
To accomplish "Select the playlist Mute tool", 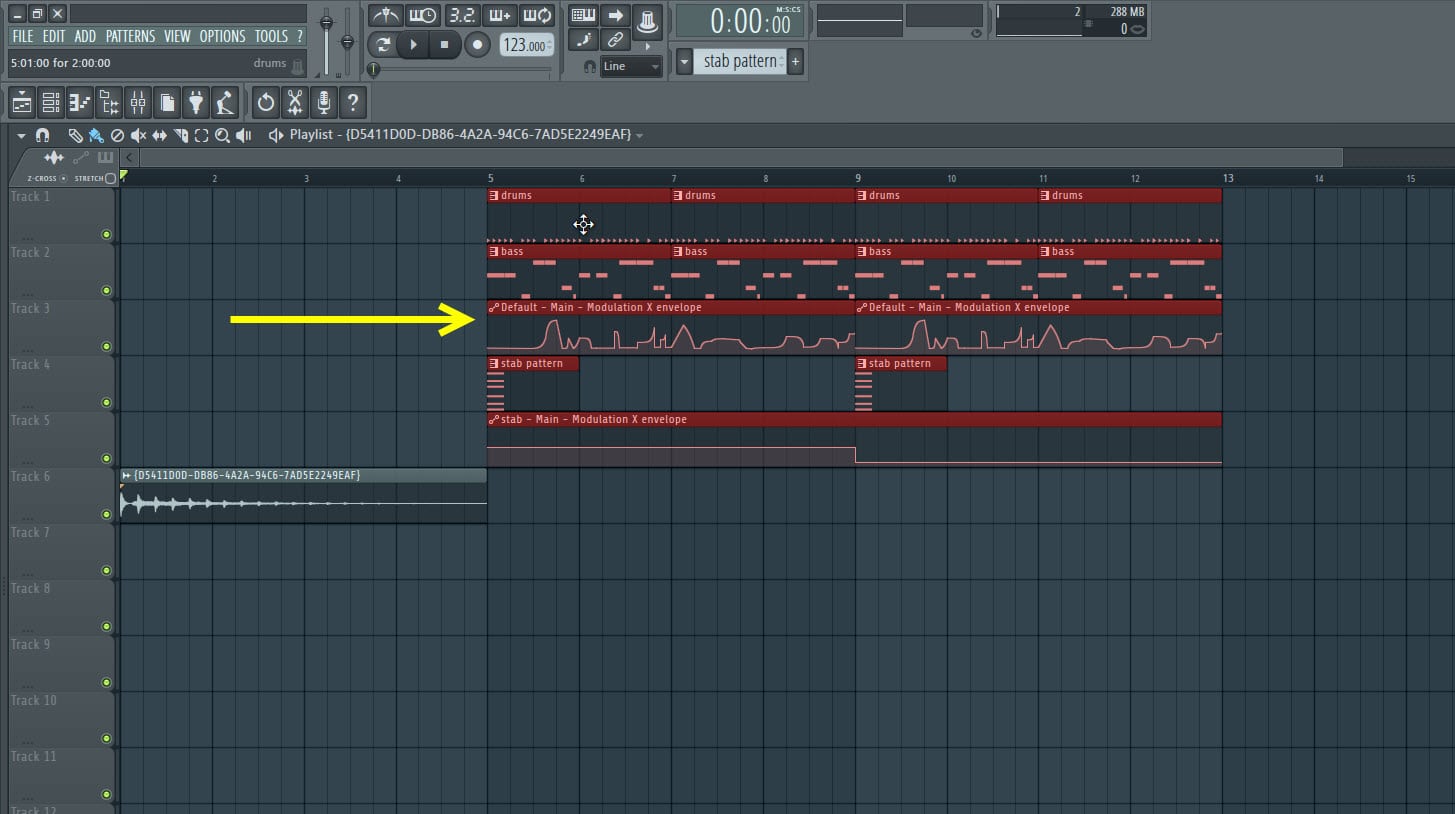I will [x=138, y=135].
